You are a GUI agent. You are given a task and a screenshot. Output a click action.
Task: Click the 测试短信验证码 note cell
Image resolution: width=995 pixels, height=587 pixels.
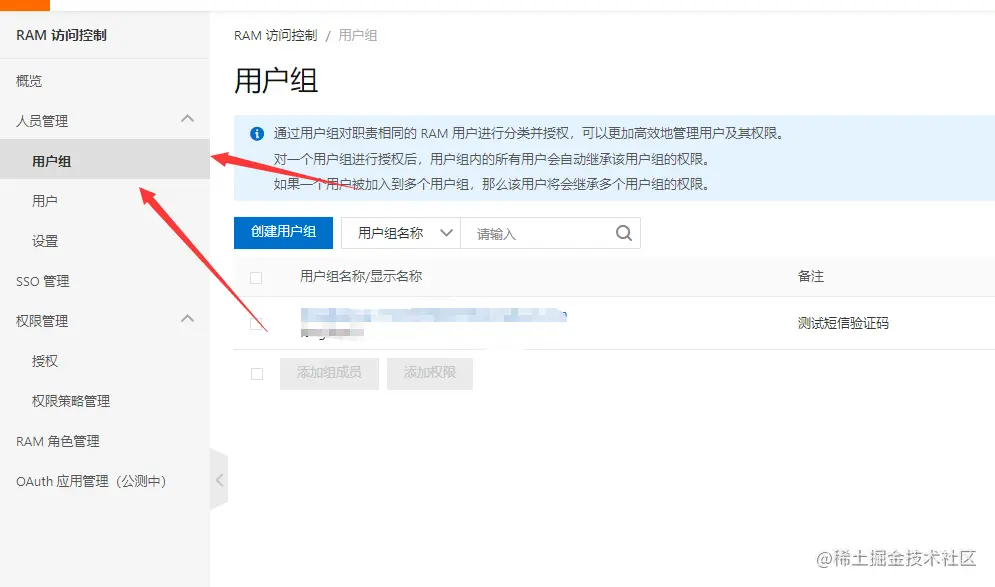pos(843,323)
